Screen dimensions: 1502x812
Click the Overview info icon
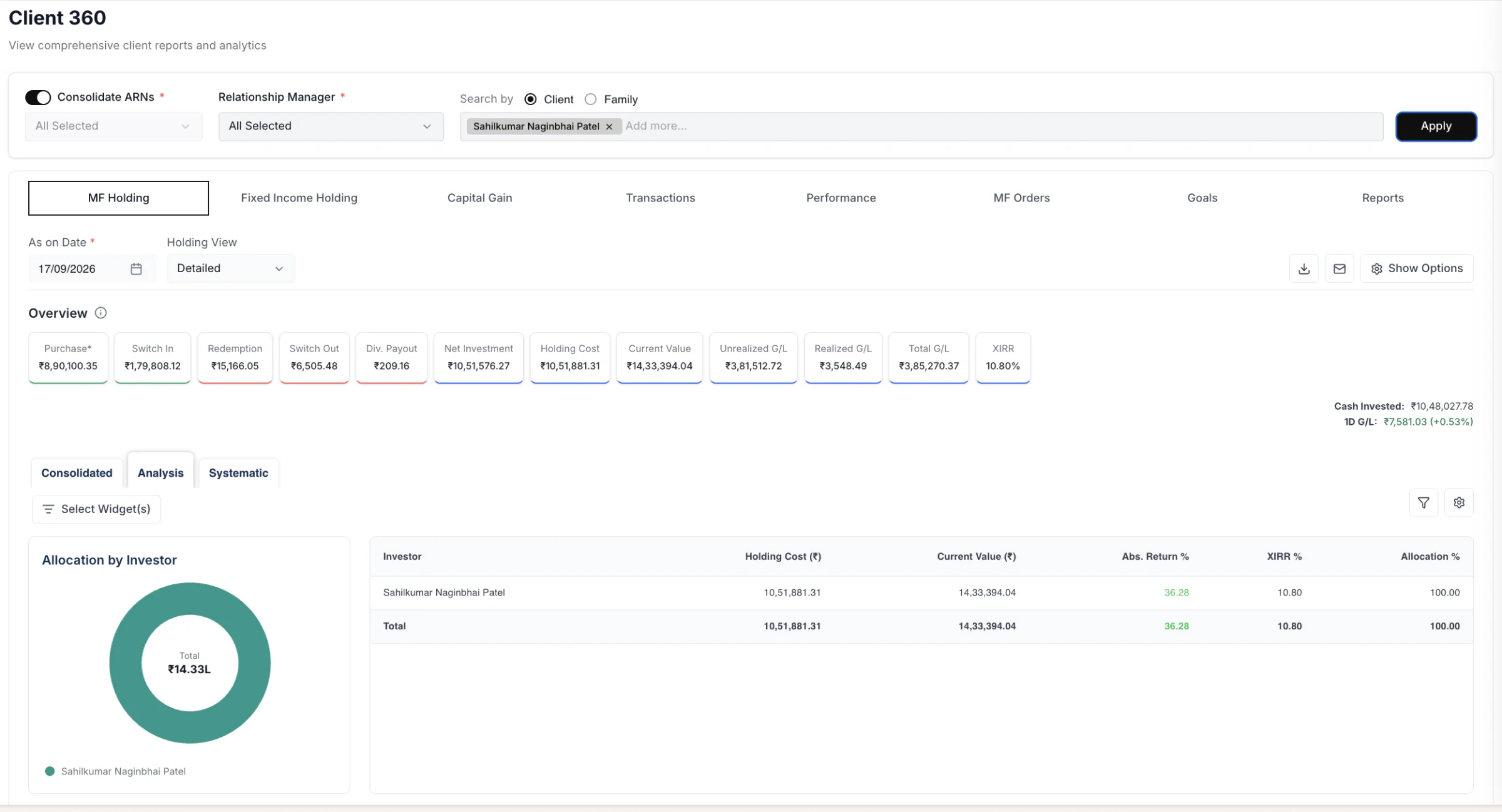click(x=101, y=313)
